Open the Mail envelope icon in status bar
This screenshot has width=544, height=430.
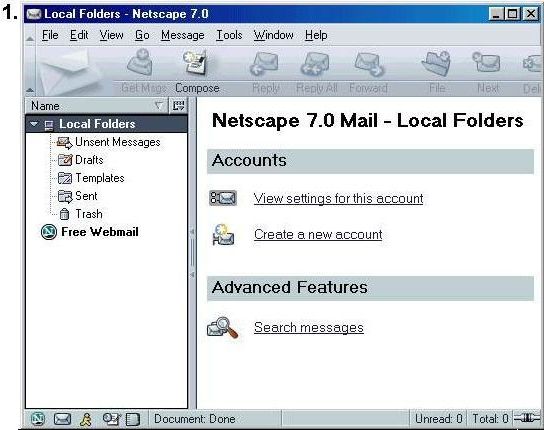click(62, 419)
